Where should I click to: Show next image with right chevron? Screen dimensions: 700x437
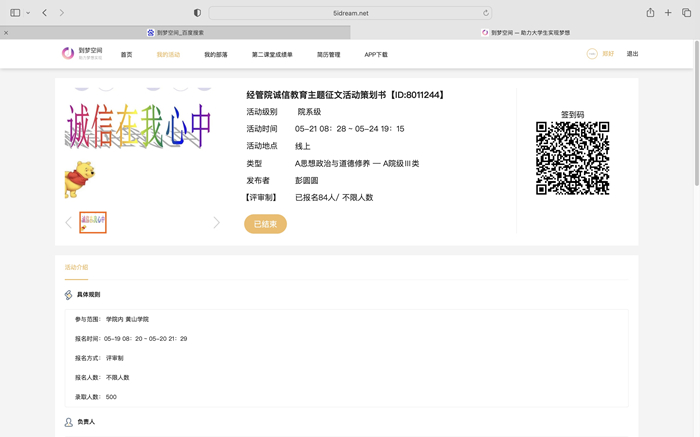tap(217, 223)
